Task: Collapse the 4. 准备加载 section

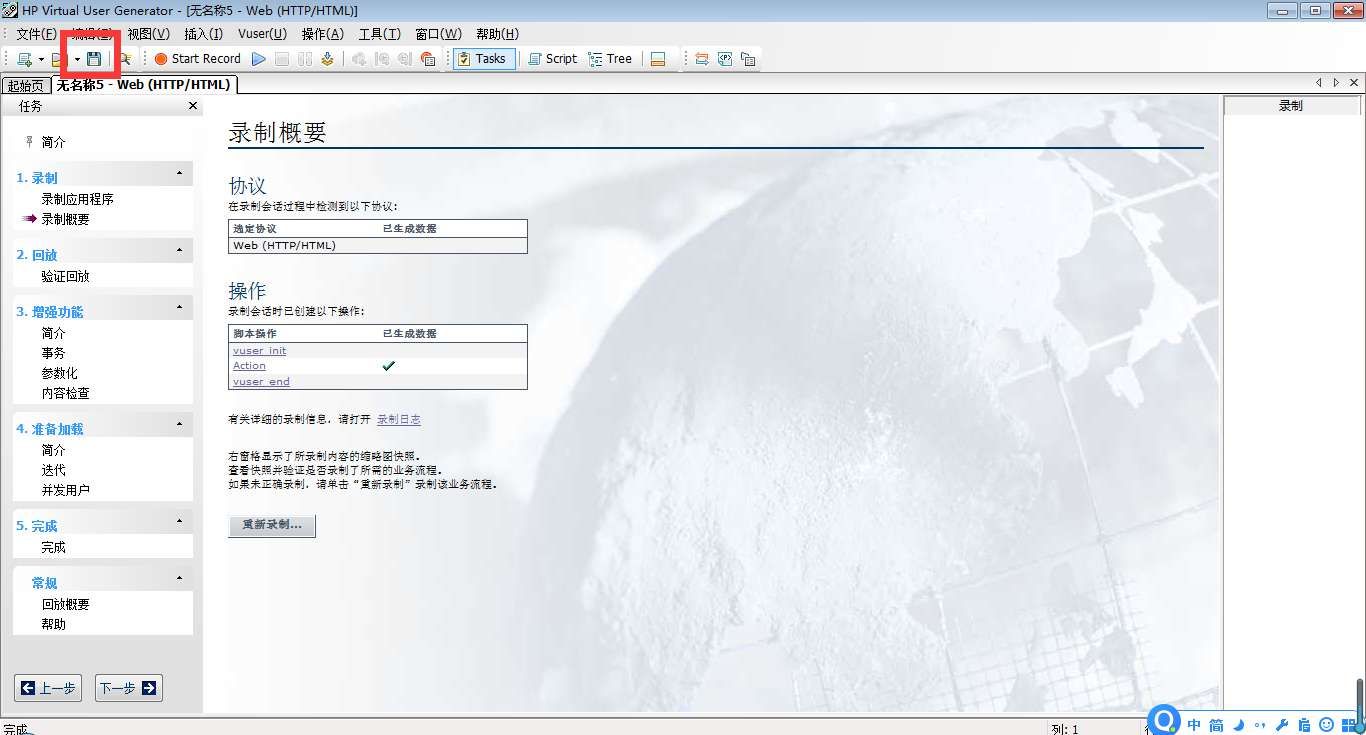Action: point(179,424)
